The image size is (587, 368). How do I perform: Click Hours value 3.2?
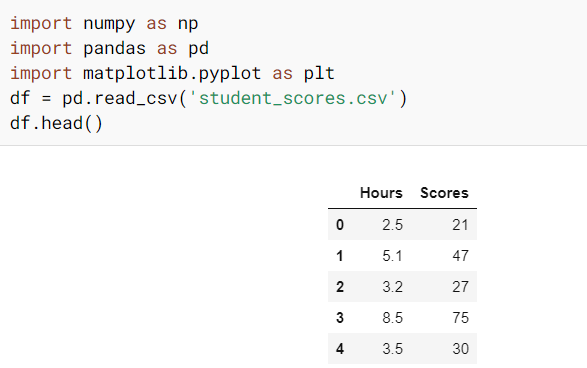pyautogui.click(x=392, y=287)
